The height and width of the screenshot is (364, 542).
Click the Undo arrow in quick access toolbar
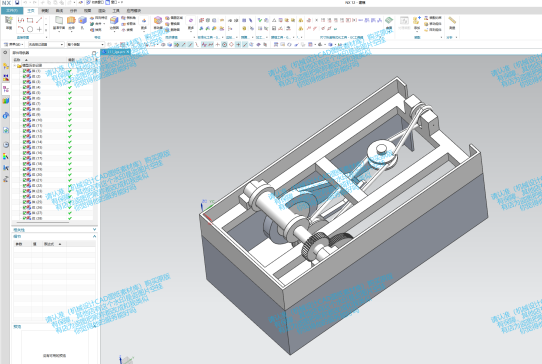25,3
